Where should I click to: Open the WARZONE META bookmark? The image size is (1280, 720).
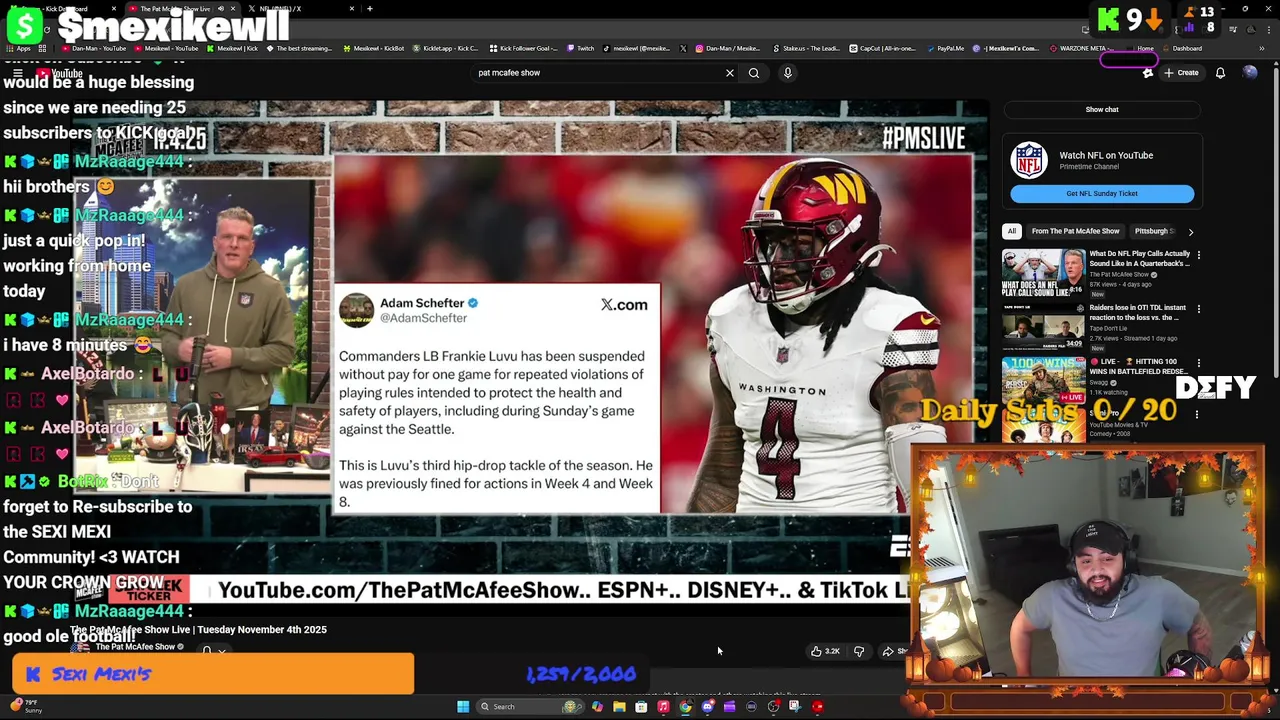coord(1079,48)
